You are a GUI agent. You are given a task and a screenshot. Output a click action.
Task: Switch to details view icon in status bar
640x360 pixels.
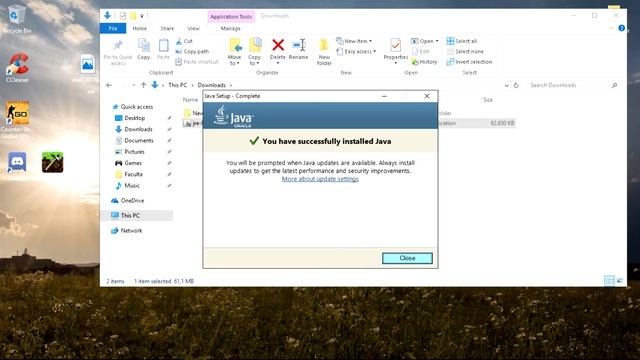609,281
